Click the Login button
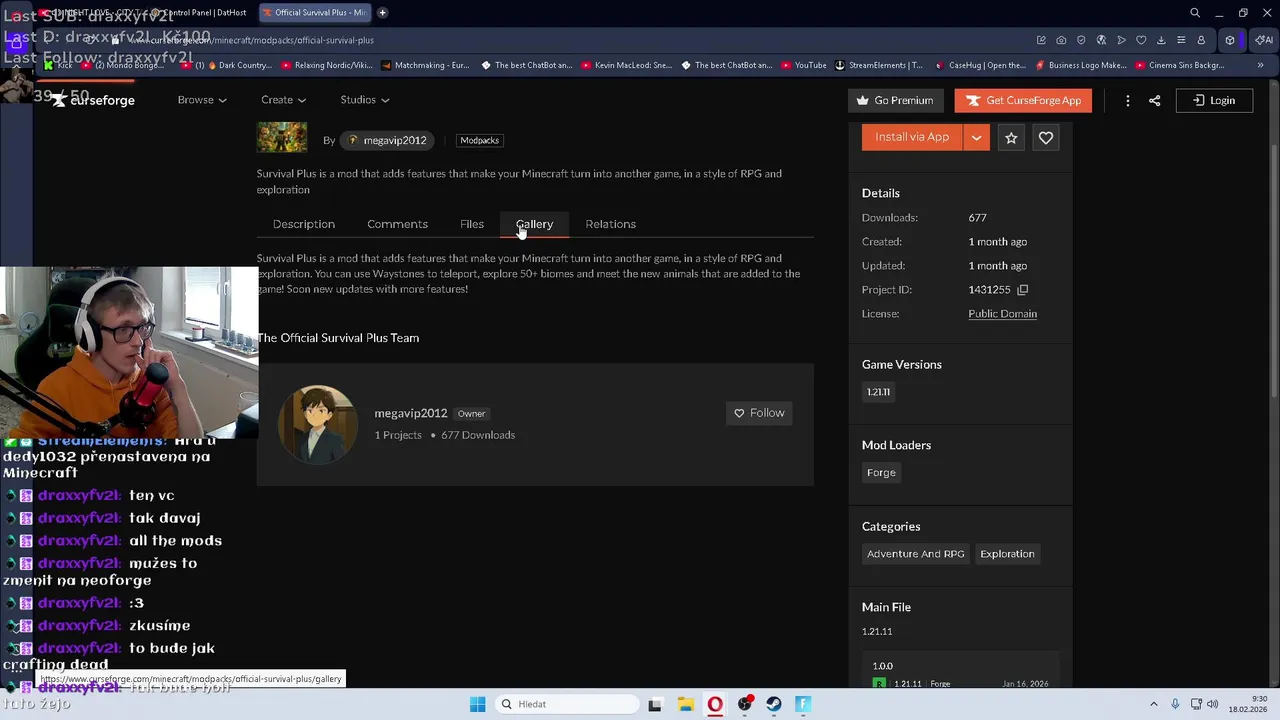Screen dimensions: 1280x720 pos(1213,100)
